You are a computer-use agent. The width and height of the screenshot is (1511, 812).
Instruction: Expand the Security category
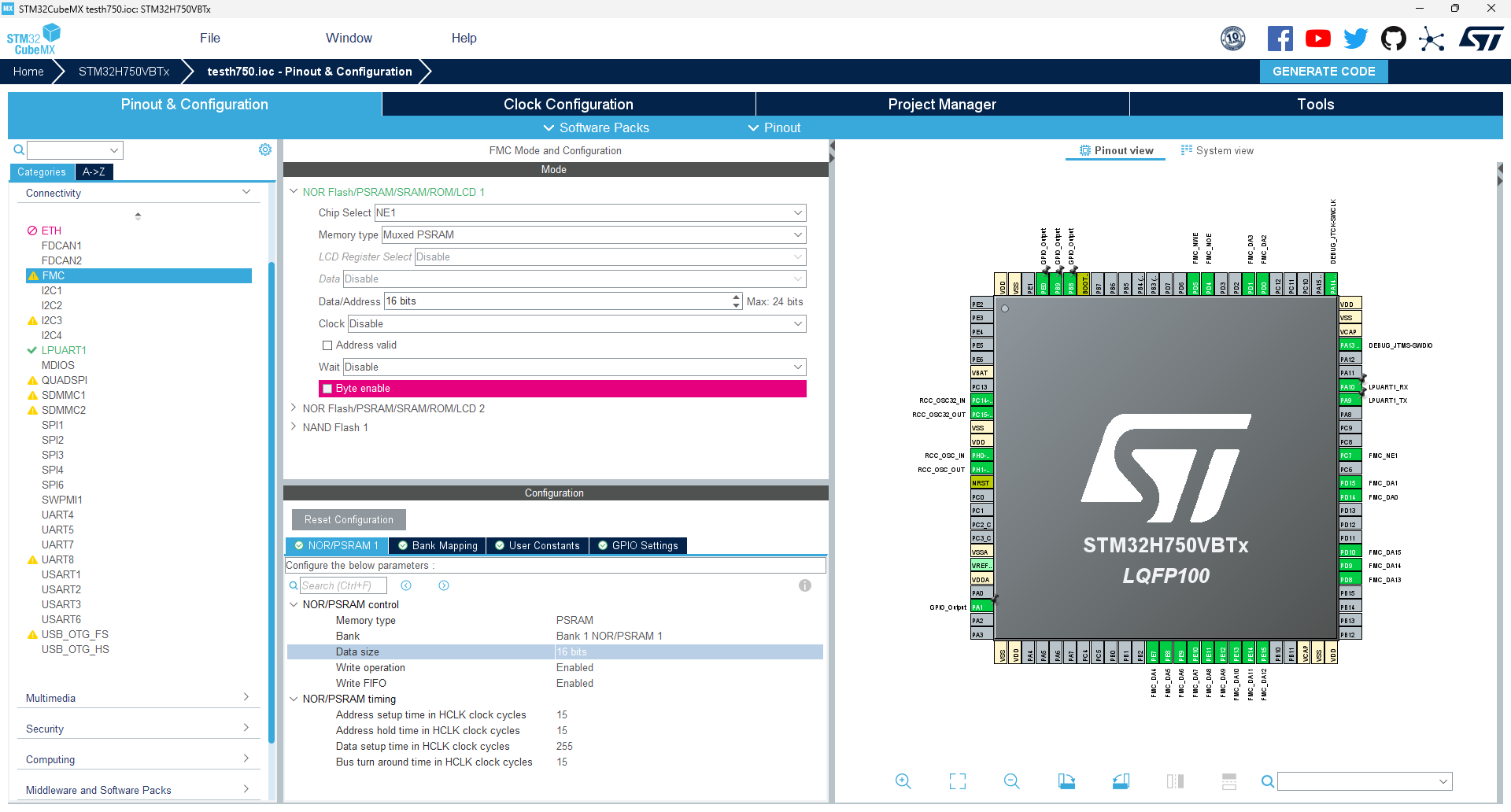[x=246, y=728]
